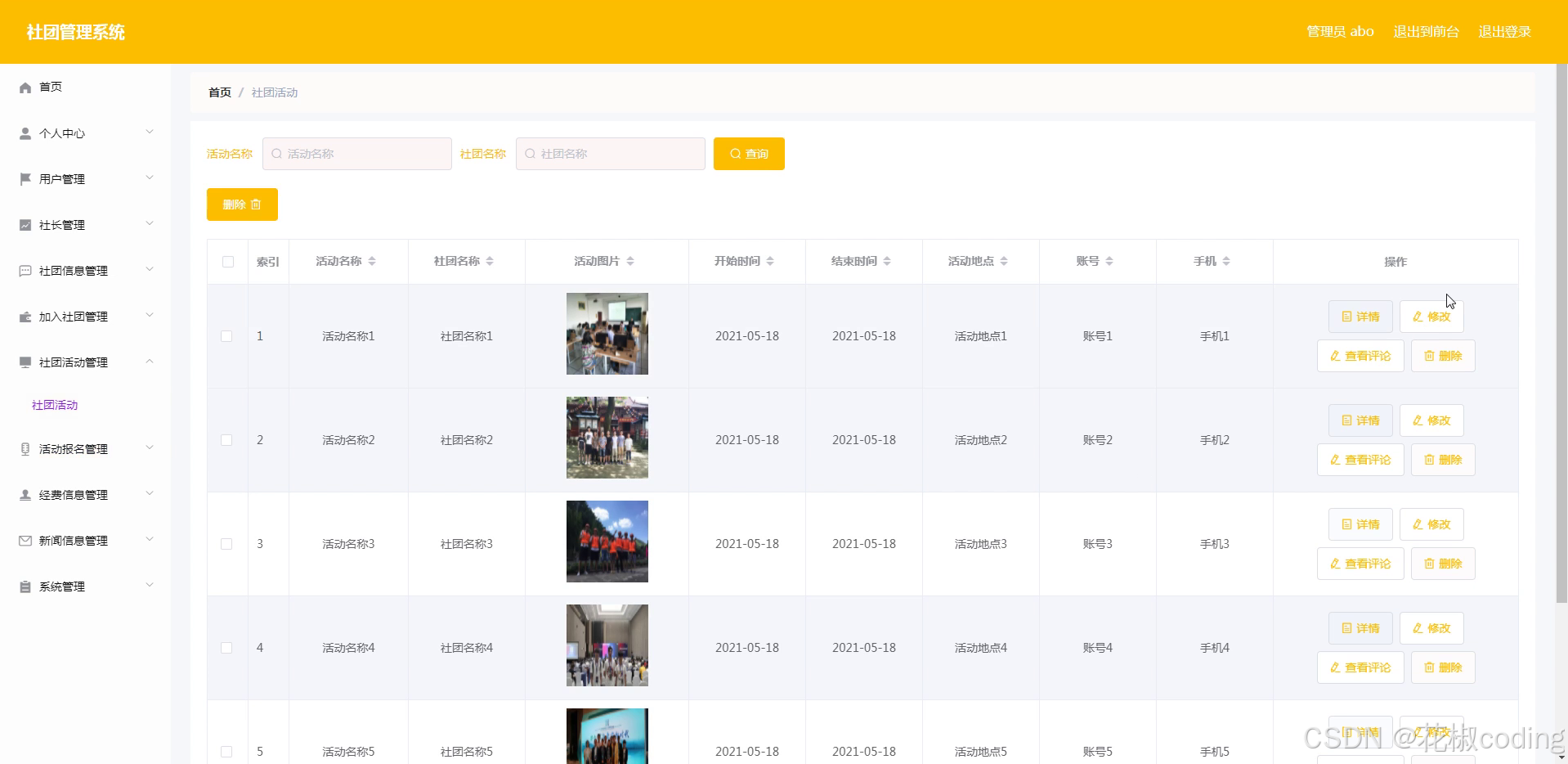Click 退出登录 in the top bar
Viewport: 1568px width, 764px height.
(x=1504, y=31)
